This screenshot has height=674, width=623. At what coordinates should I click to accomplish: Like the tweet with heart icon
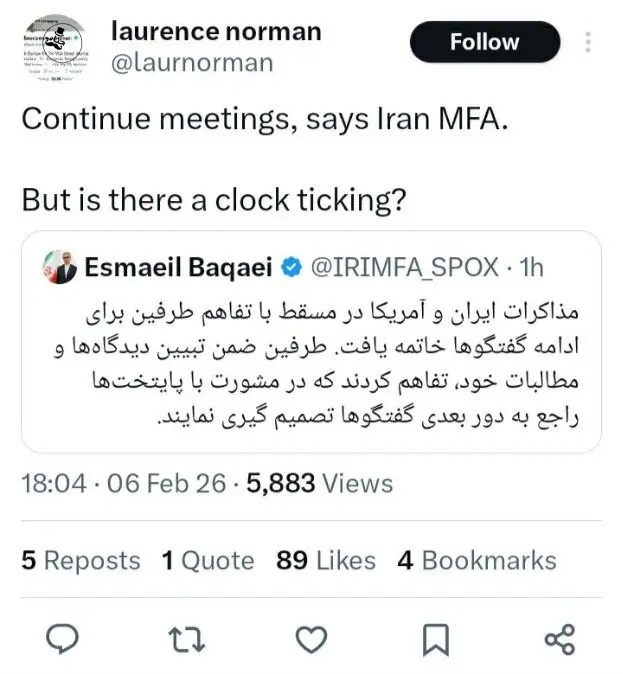click(314, 639)
